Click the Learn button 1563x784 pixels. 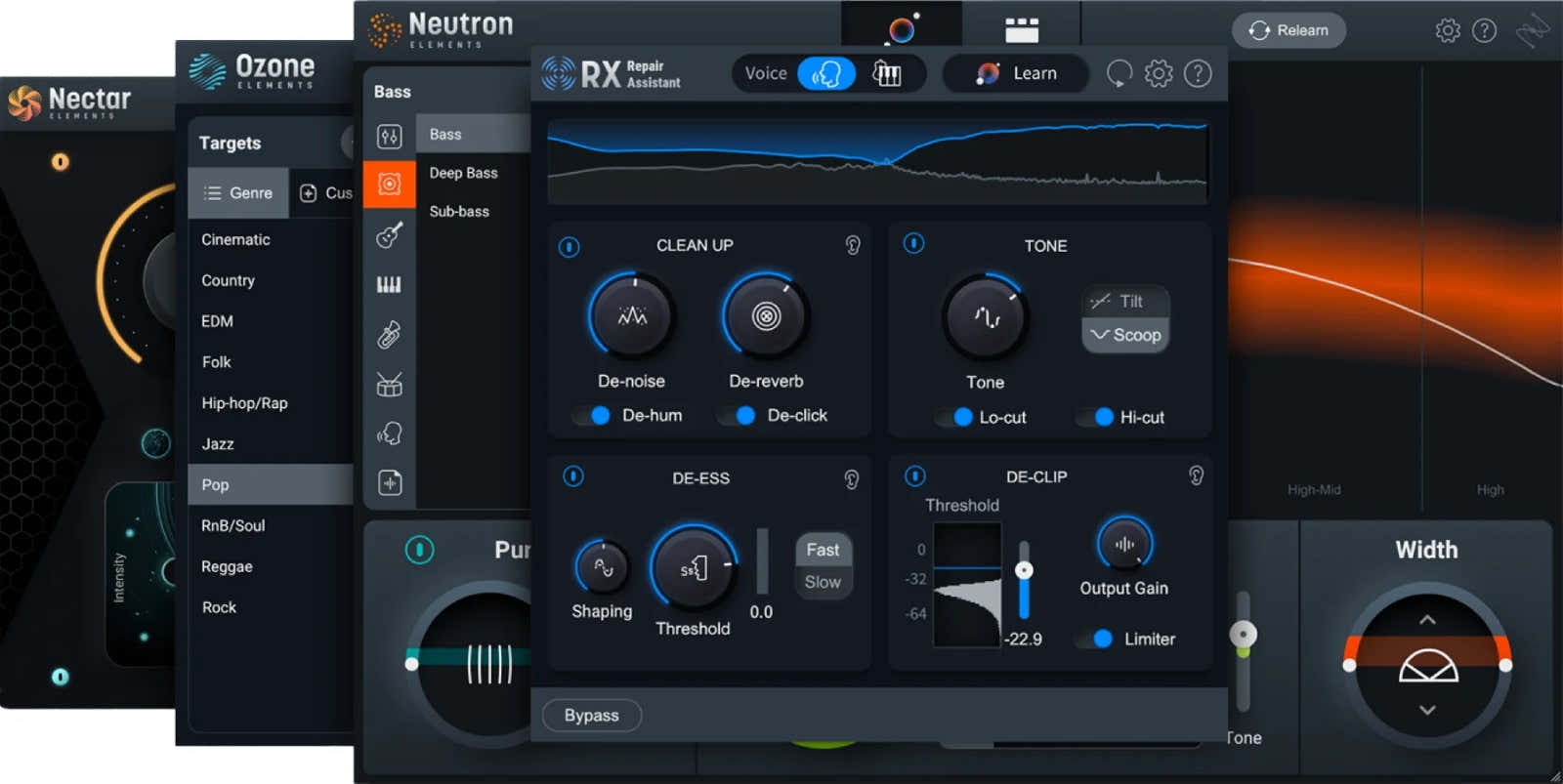click(1016, 73)
